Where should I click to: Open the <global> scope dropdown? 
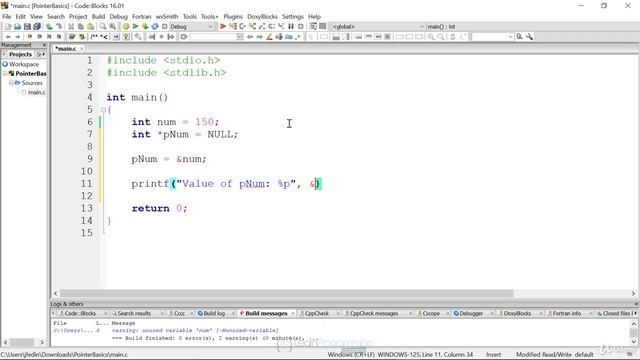pos(378,27)
